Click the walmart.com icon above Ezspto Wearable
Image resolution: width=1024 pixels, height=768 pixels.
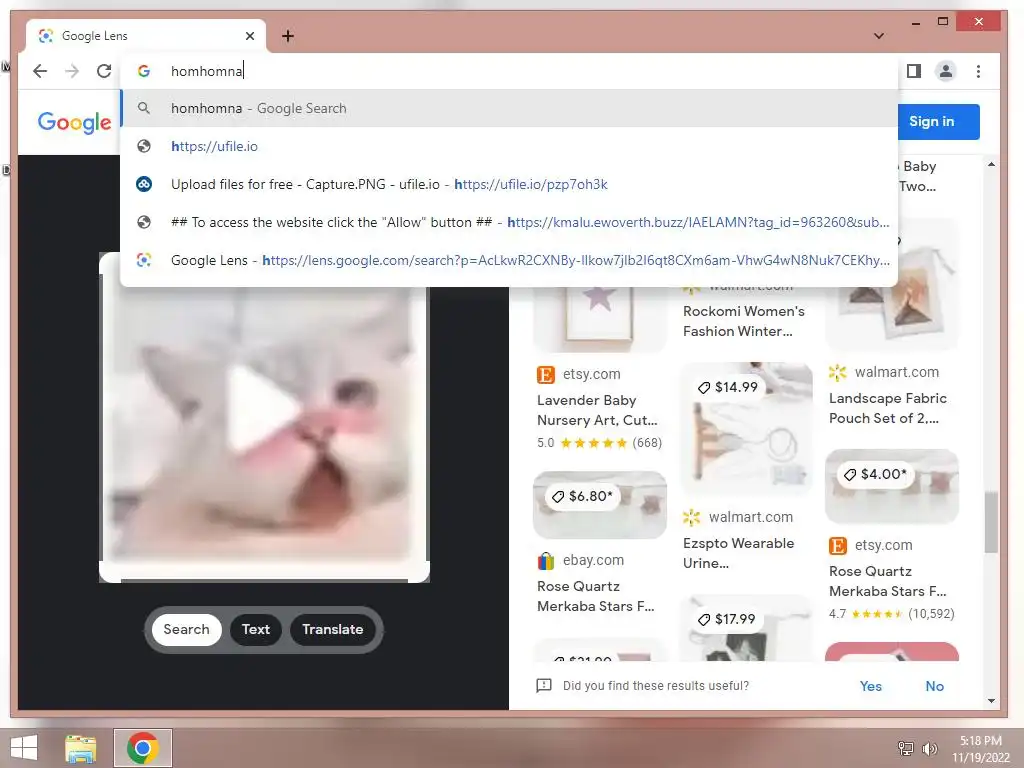(x=691, y=517)
